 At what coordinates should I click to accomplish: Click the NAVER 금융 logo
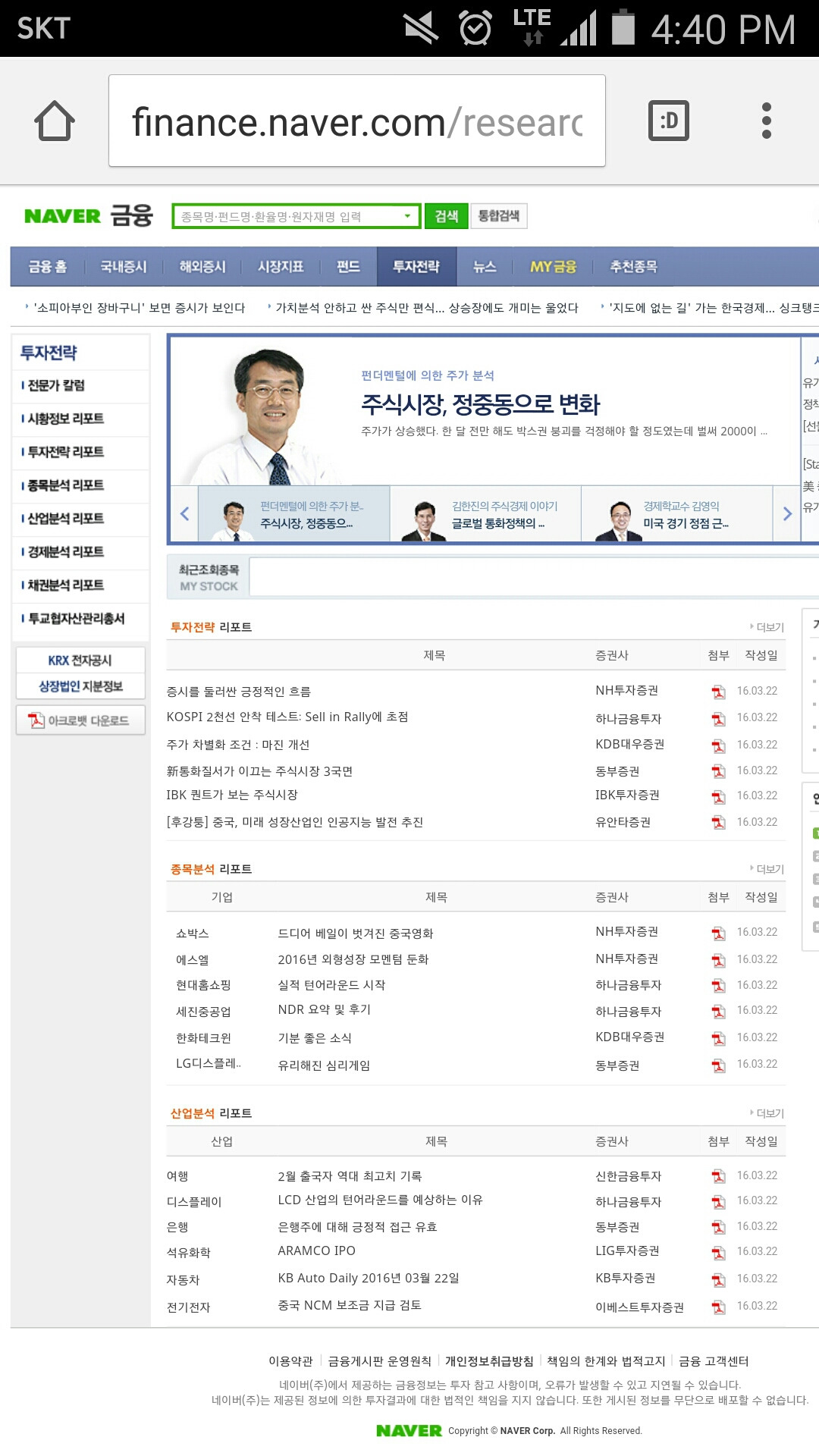pyautogui.click(x=89, y=216)
